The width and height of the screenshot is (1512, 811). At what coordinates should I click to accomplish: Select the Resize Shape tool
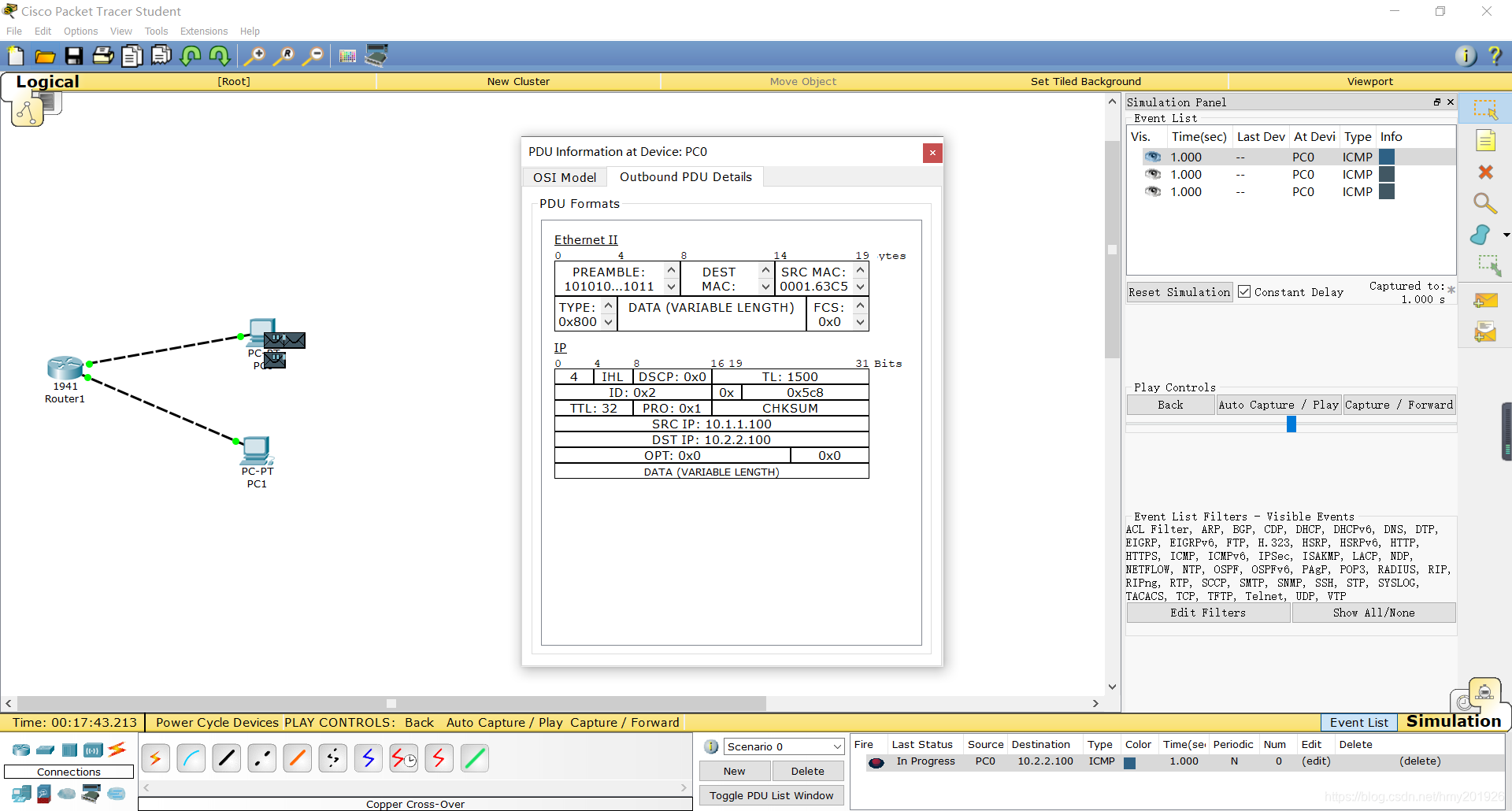1488,265
